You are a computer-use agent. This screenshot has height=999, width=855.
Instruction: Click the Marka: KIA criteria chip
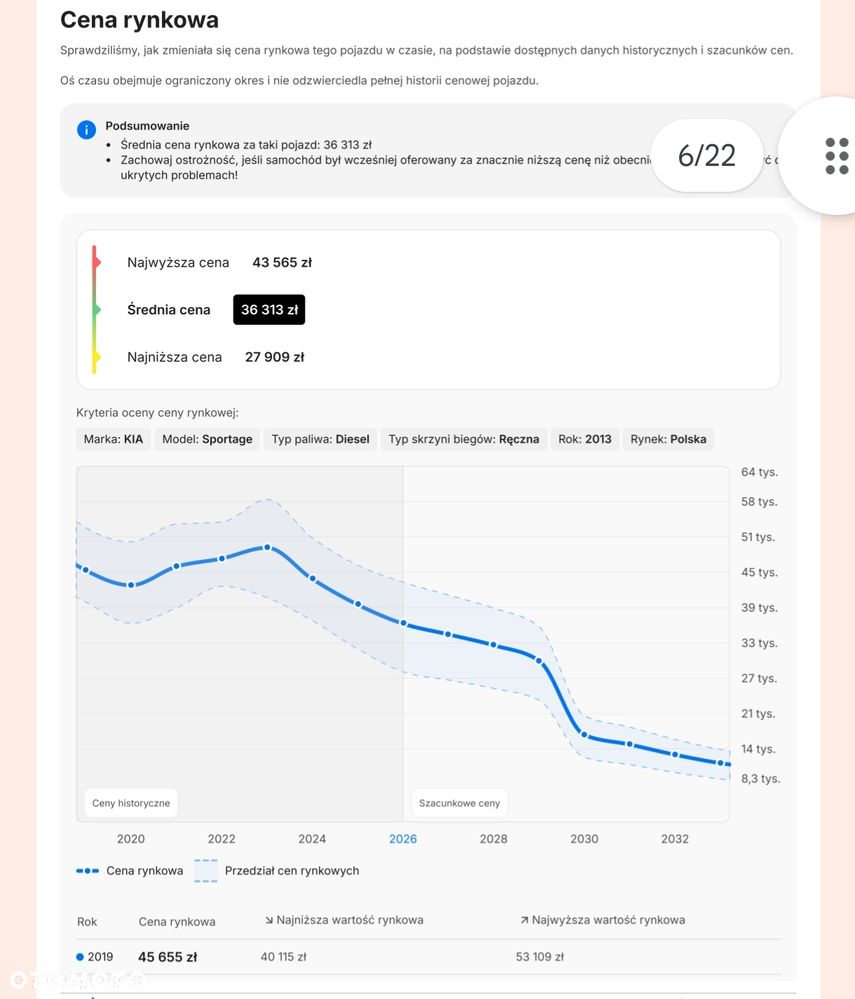(113, 439)
